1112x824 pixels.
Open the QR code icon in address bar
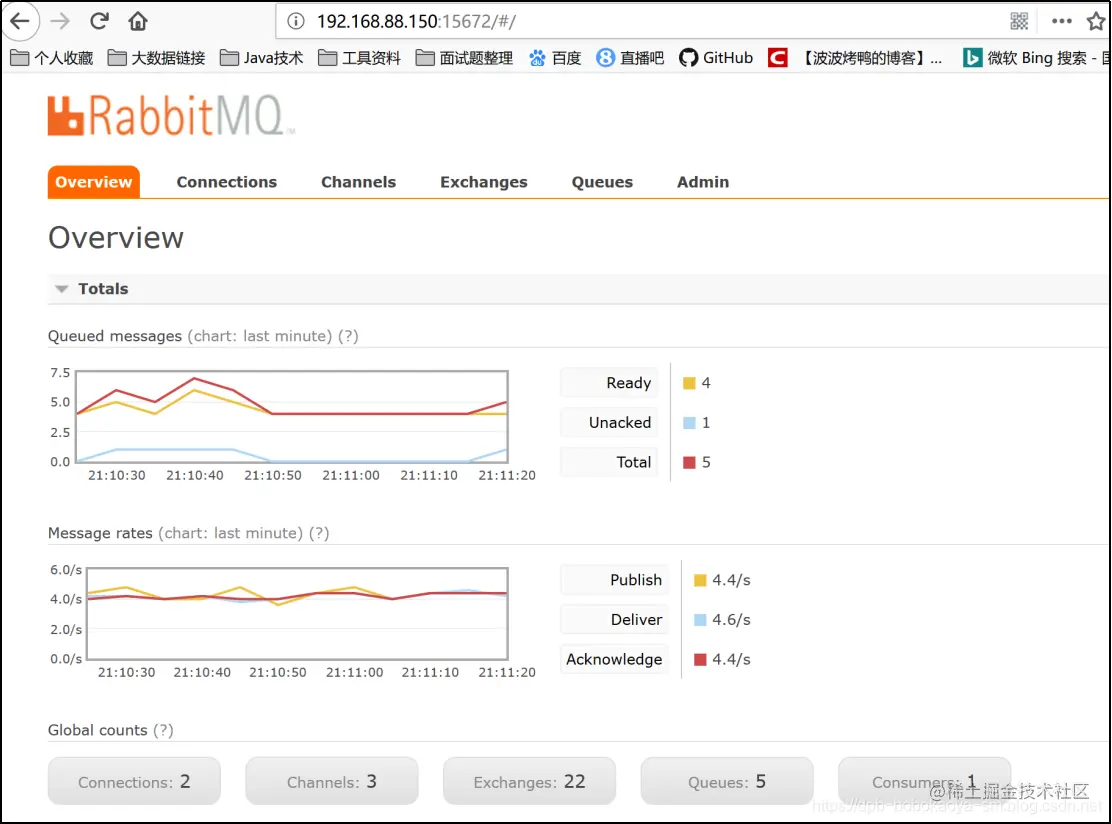[x=1019, y=21]
